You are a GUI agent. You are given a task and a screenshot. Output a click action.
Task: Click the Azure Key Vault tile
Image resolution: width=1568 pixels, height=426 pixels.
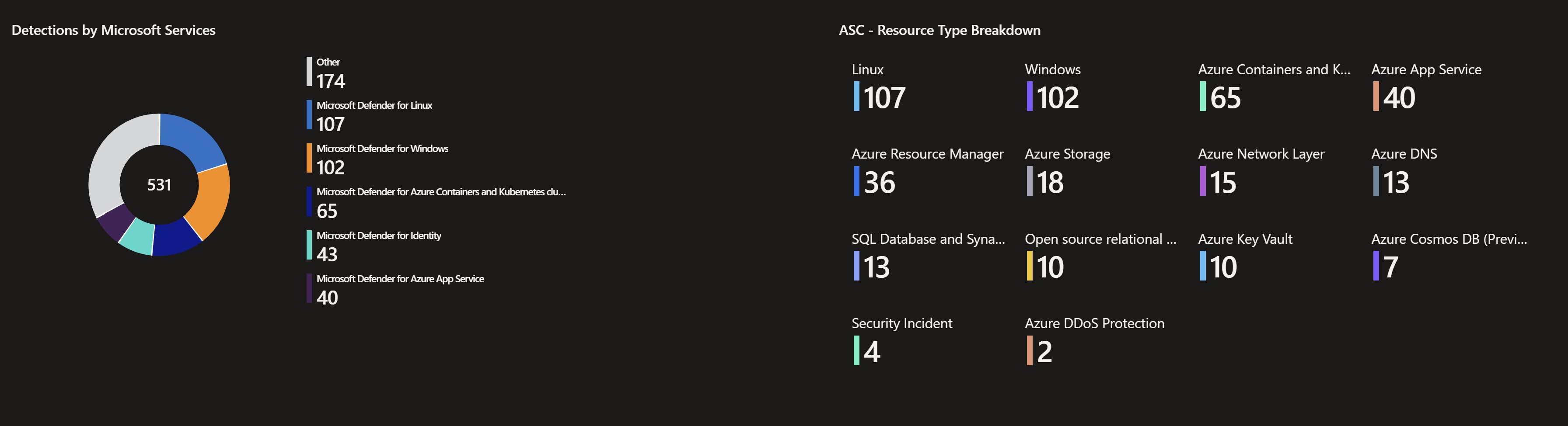[1245, 257]
